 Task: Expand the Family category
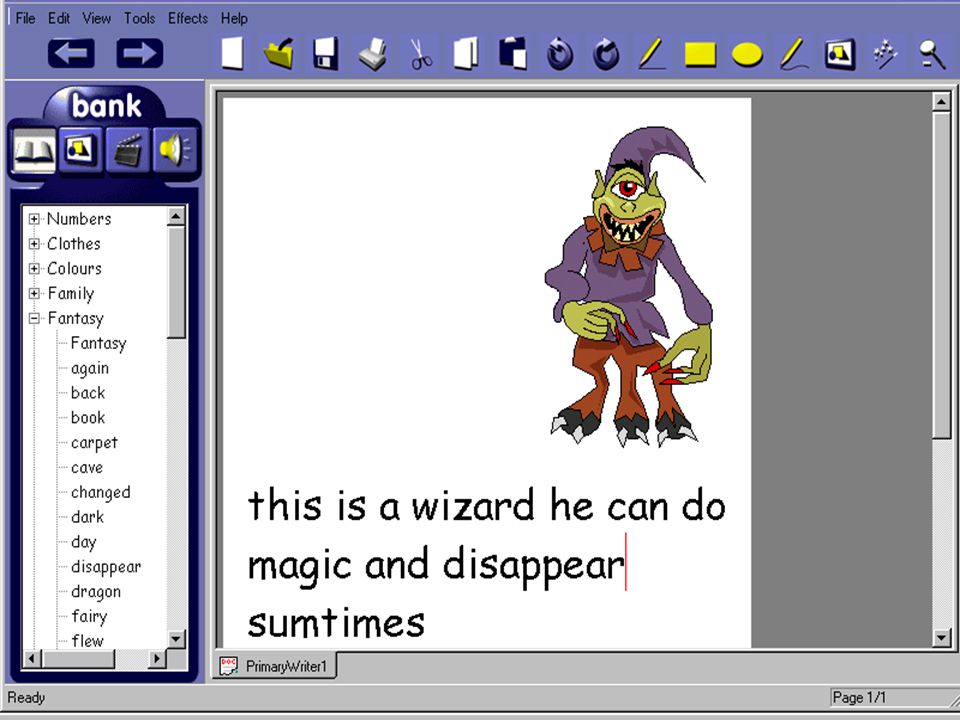[34, 293]
